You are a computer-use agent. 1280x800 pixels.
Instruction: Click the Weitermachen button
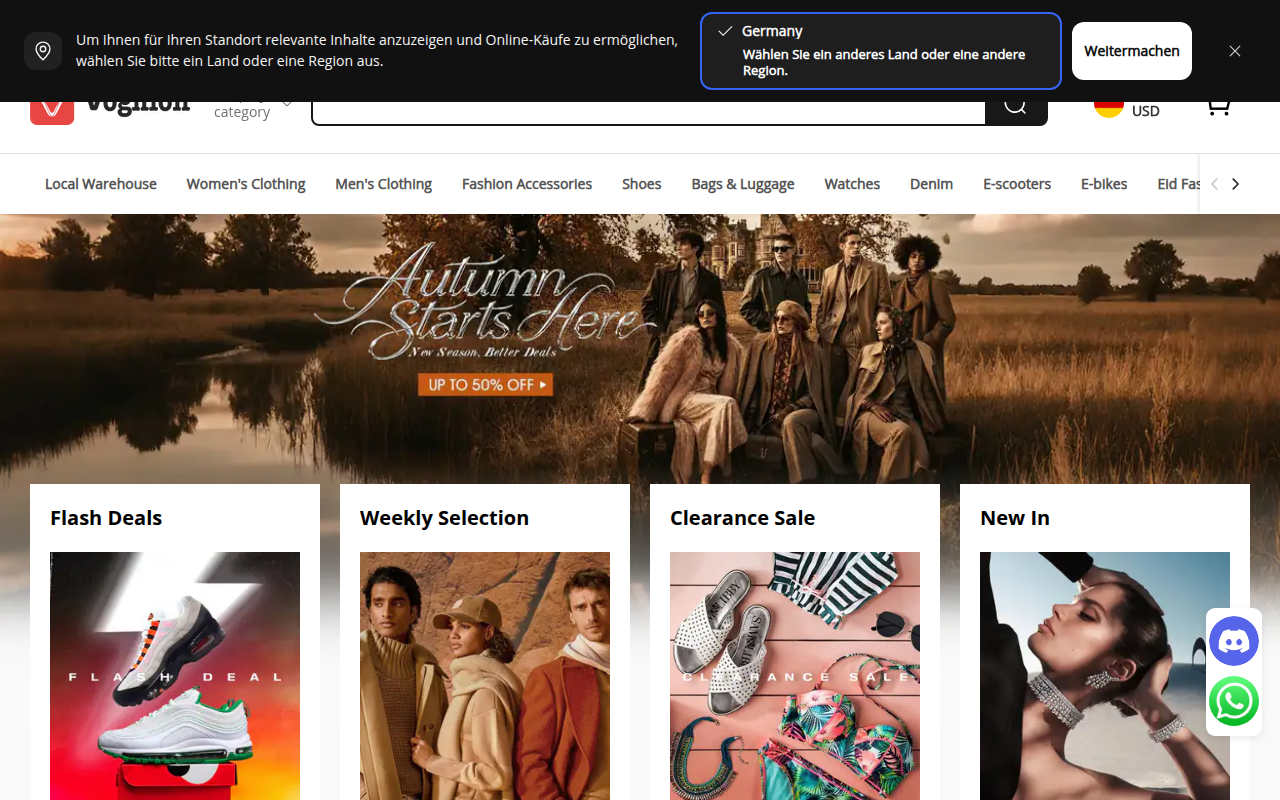1132,51
